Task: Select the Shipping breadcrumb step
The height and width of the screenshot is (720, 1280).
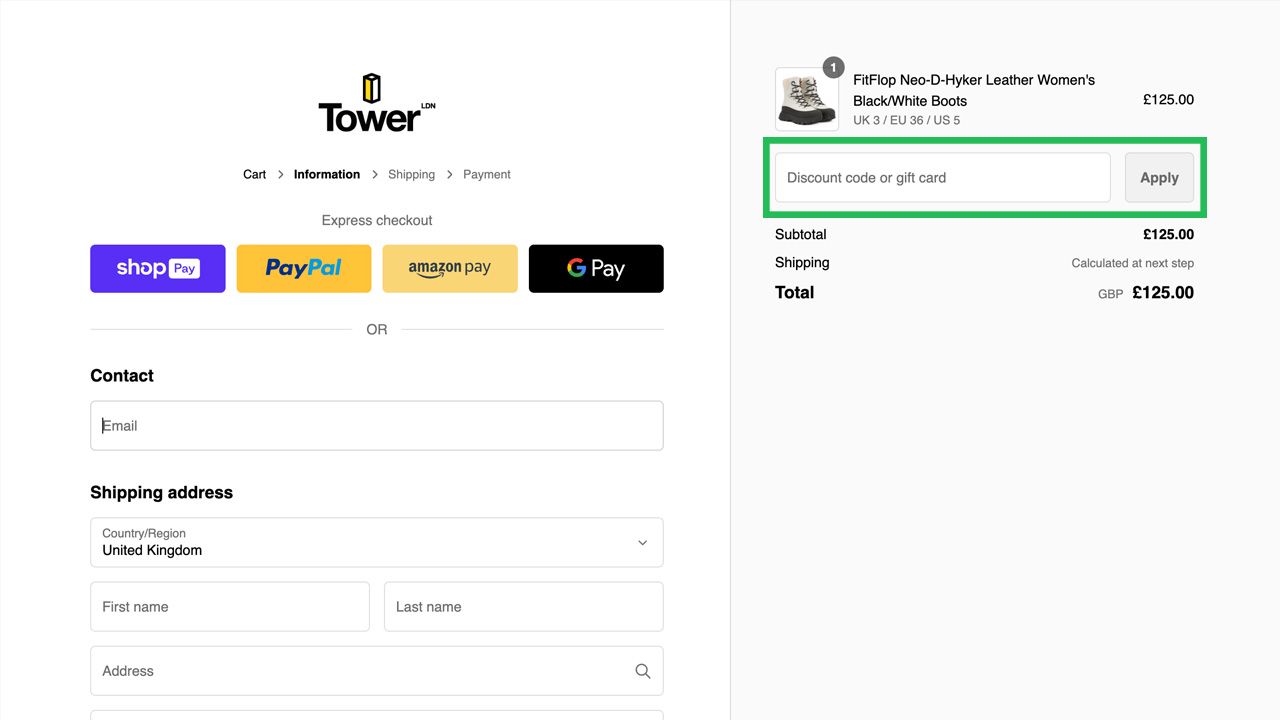Action: tap(411, 174)
